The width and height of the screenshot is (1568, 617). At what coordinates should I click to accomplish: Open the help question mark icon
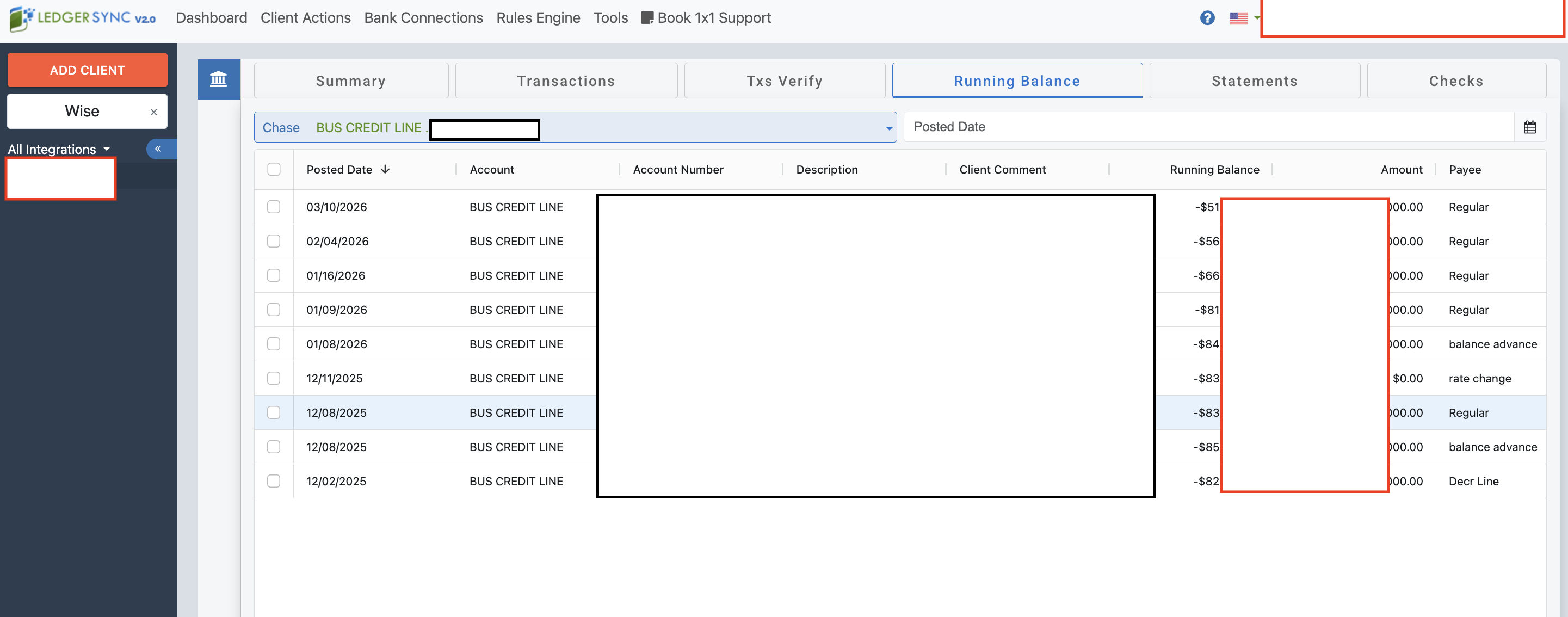coord(1207,18)
